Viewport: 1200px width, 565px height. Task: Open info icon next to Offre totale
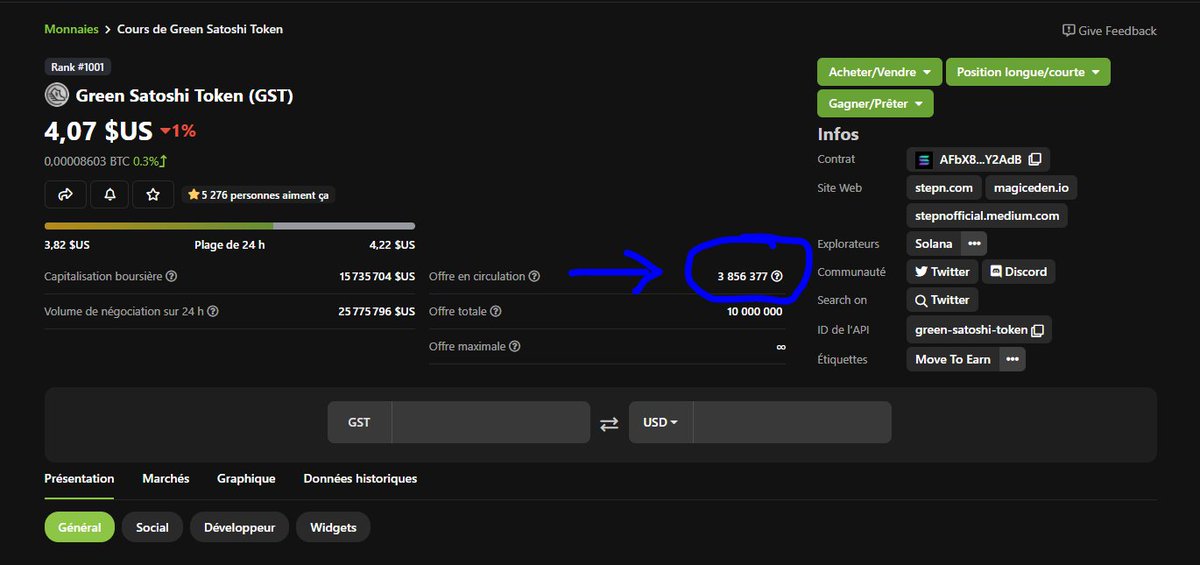pos(496,311)
